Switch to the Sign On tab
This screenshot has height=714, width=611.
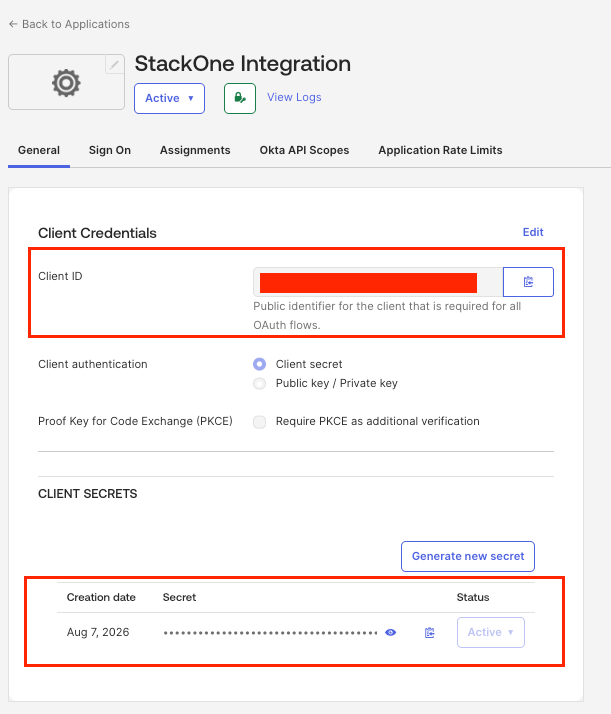click(110, 150)
